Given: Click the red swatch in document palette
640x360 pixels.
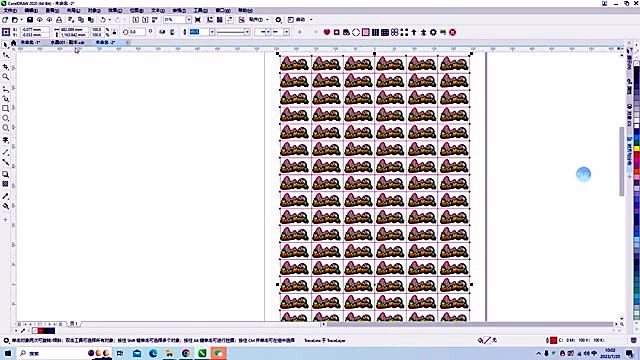Looking at the screenshot, I should (x=40, y=331).
